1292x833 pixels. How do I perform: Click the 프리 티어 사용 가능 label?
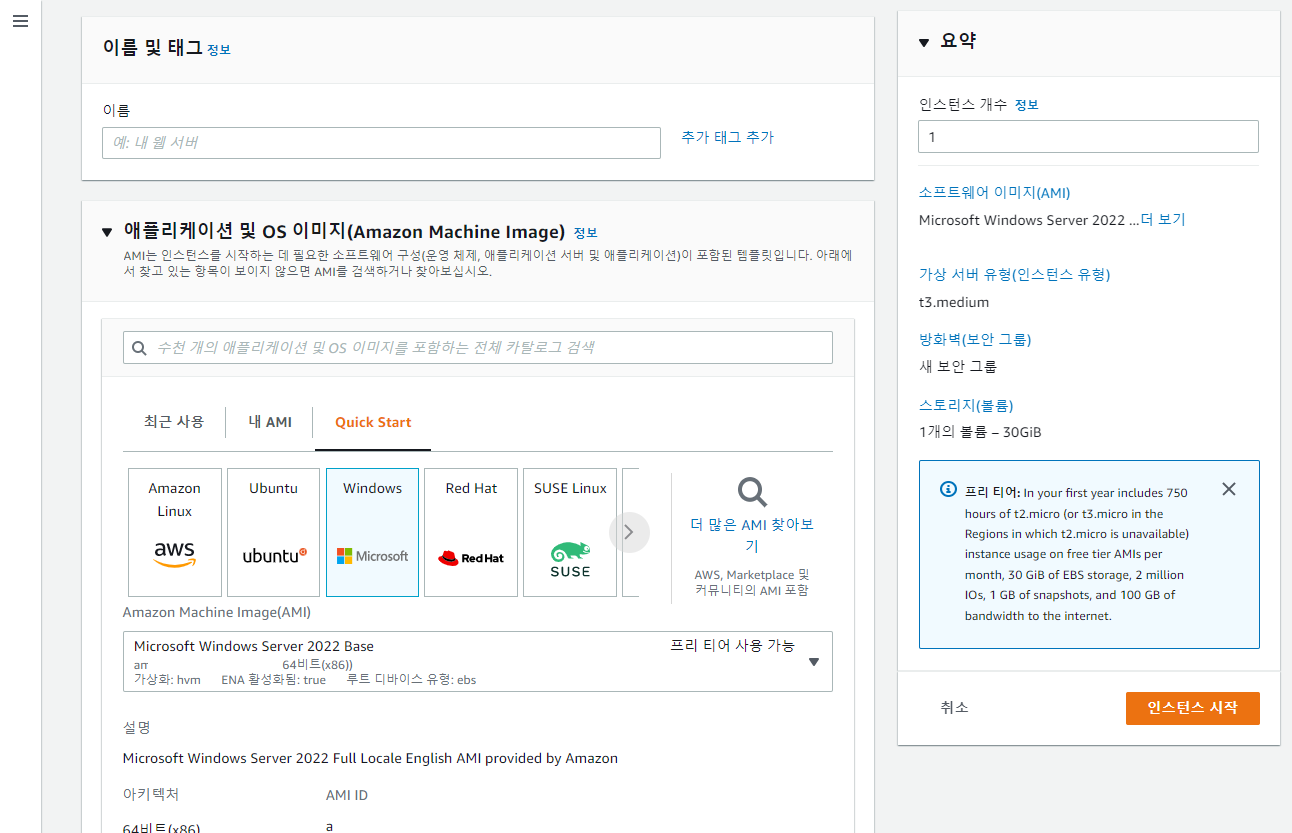click(732, 645)
